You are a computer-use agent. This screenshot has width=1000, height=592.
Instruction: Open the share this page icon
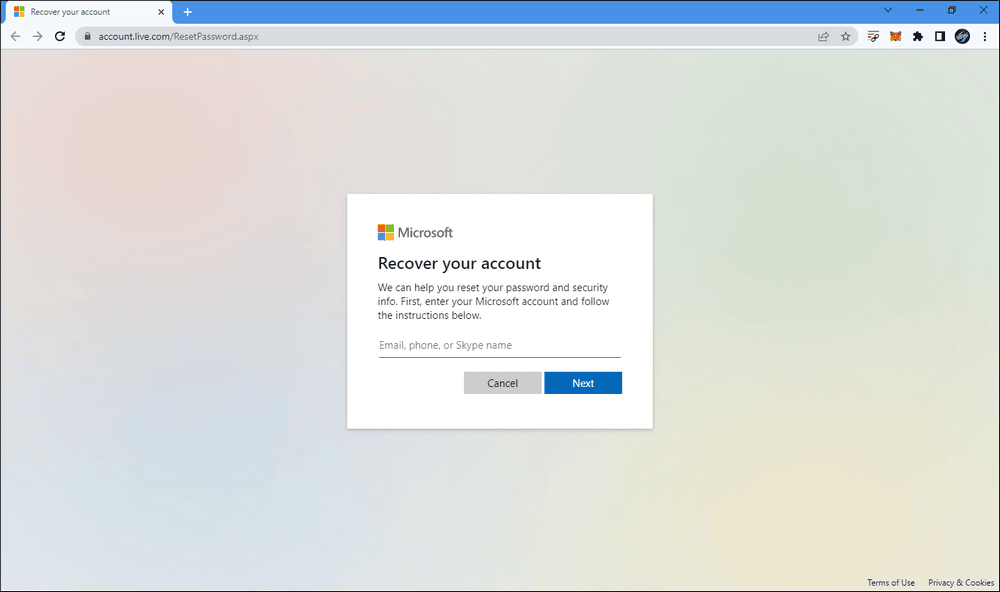coord(823,36)
